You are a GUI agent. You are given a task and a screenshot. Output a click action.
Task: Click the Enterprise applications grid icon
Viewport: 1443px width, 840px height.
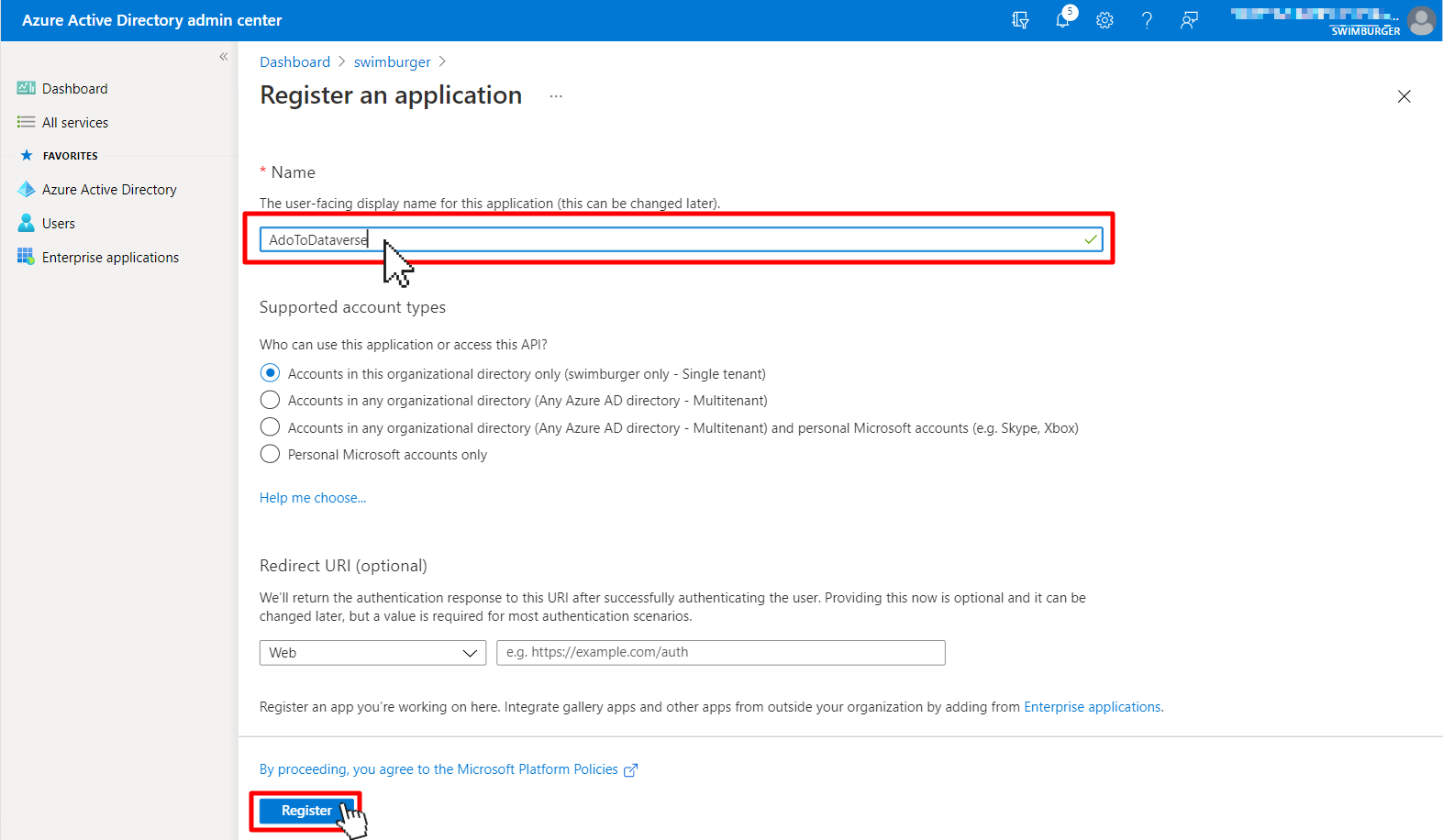(26, 257)
